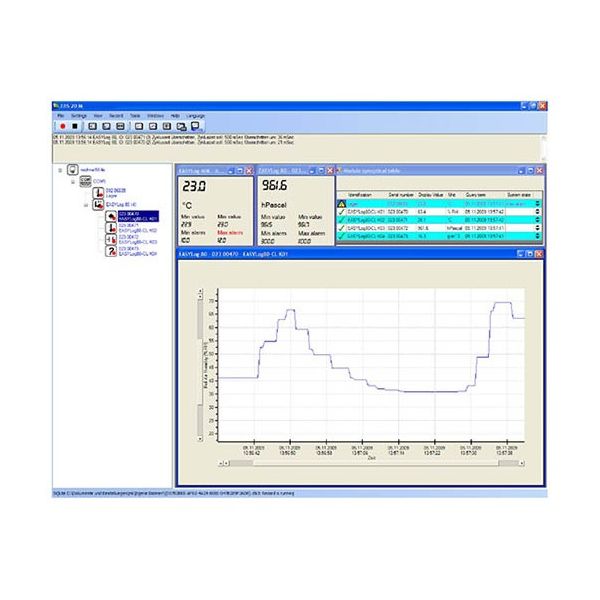Select tree item 023 00473 EASYLog80-CL K04
Viewport: 600px width, 600px height.
138,251
